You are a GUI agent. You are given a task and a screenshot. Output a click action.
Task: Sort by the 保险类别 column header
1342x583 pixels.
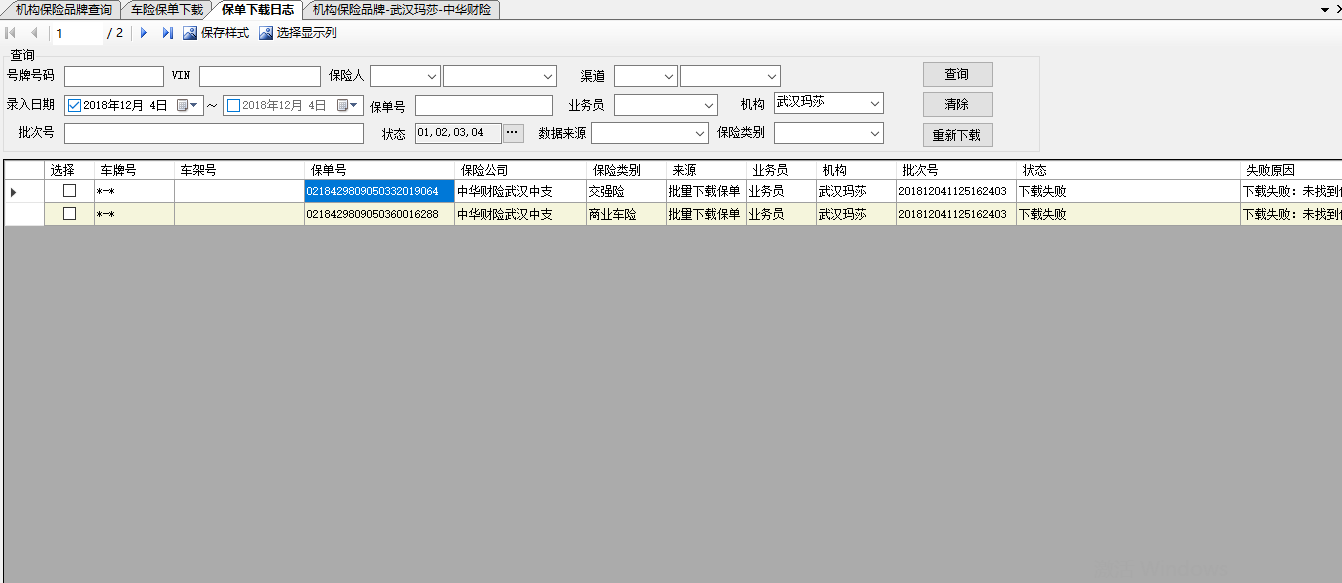(626, 170)
